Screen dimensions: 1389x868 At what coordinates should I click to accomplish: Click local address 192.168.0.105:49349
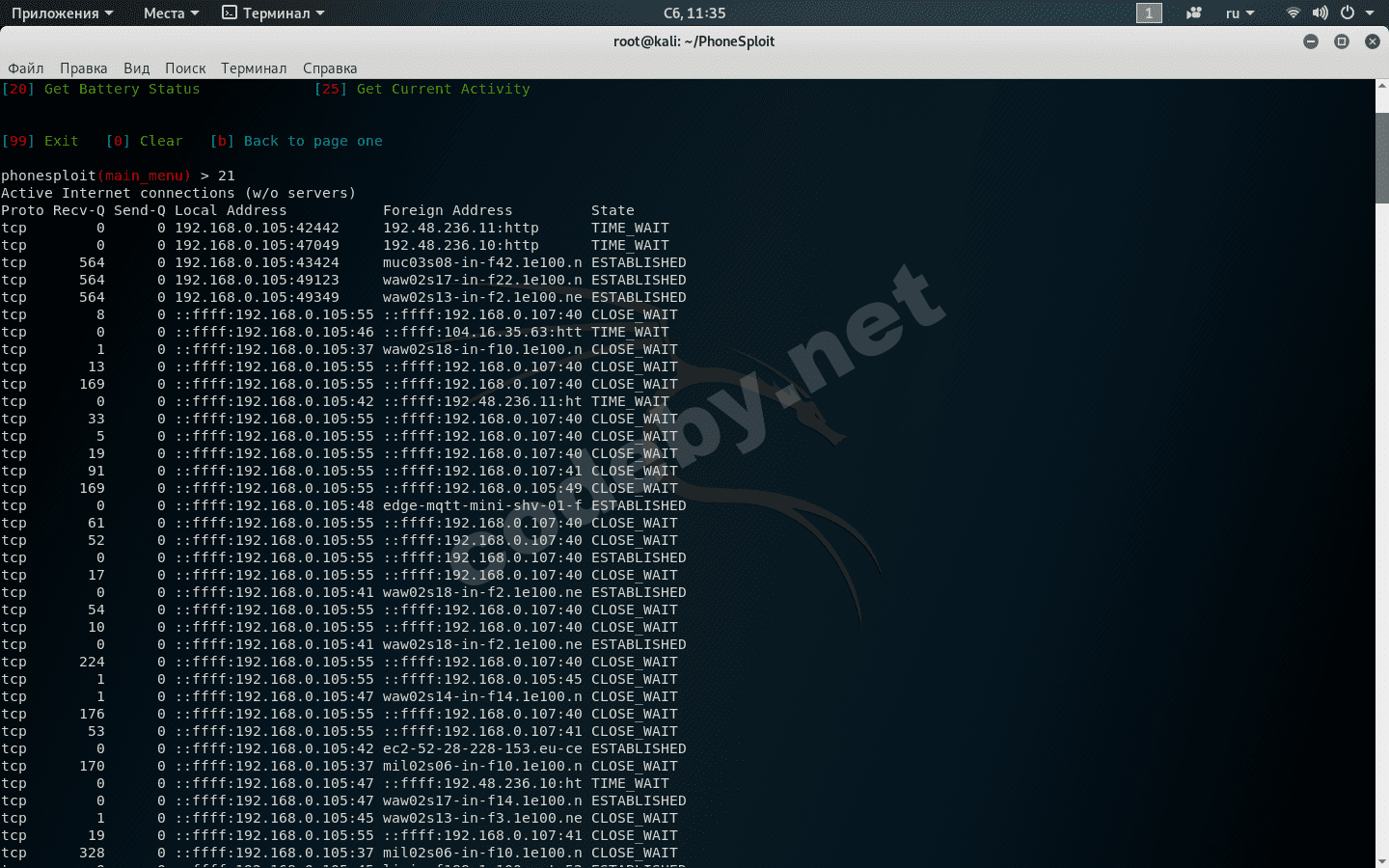pos(257,297)
